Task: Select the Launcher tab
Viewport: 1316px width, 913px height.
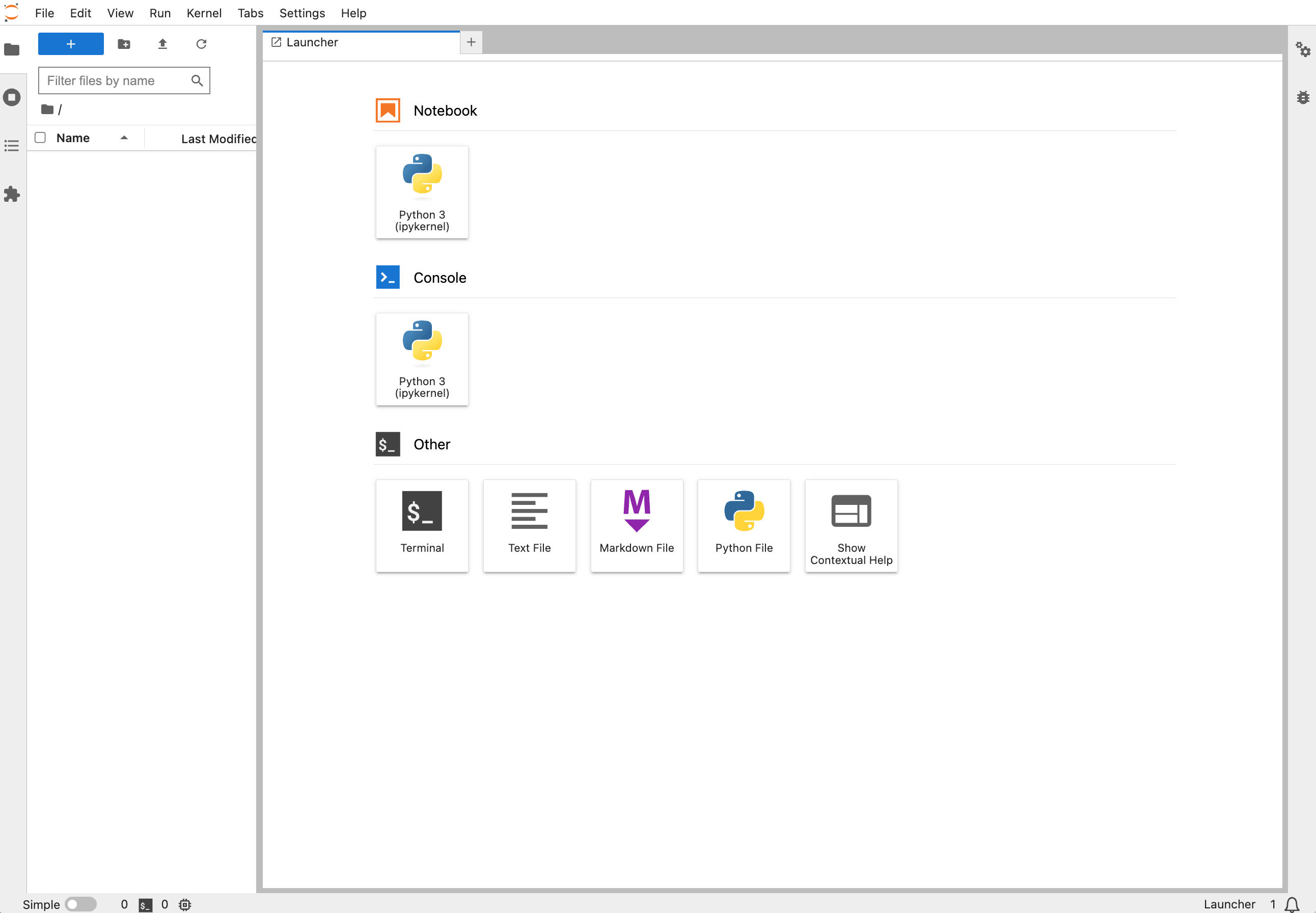Action: tap(361, 42)
